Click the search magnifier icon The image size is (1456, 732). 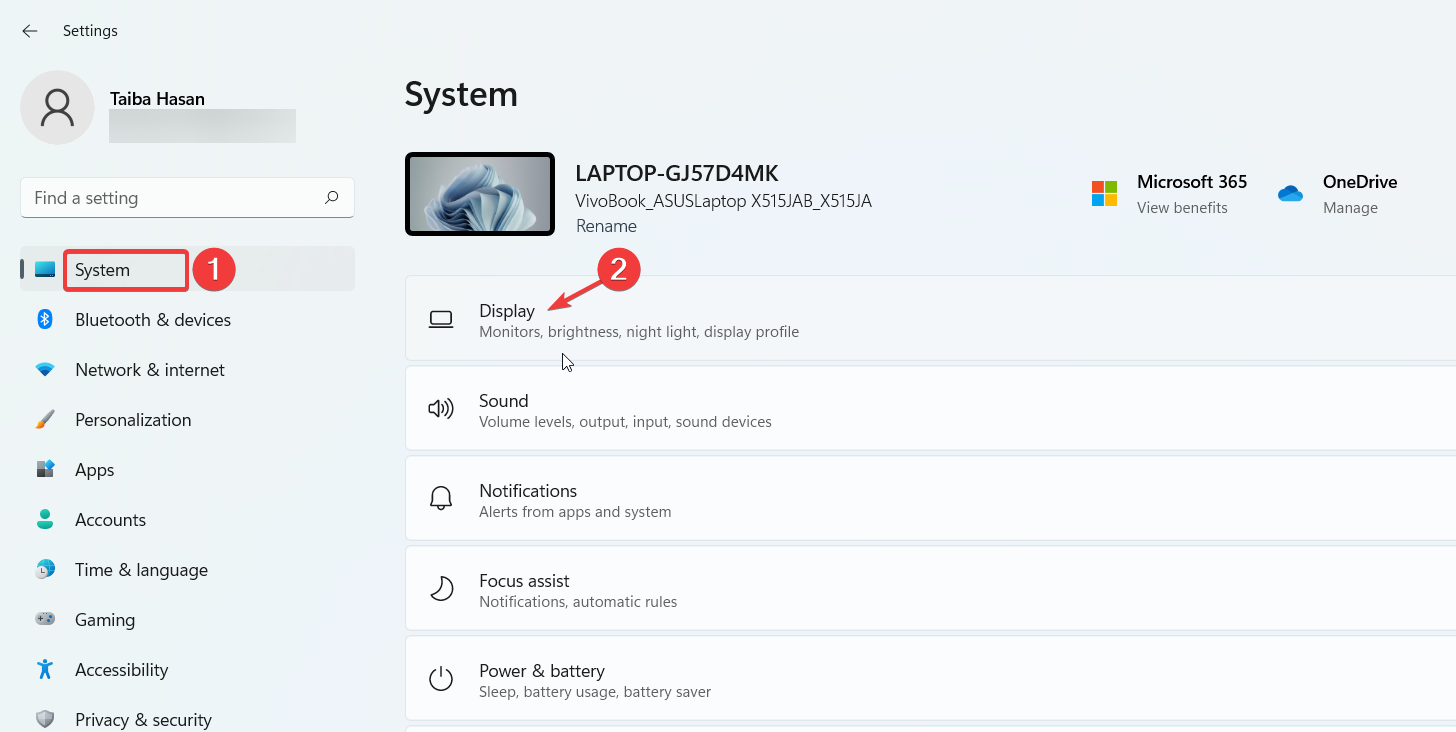coord(331,198)
